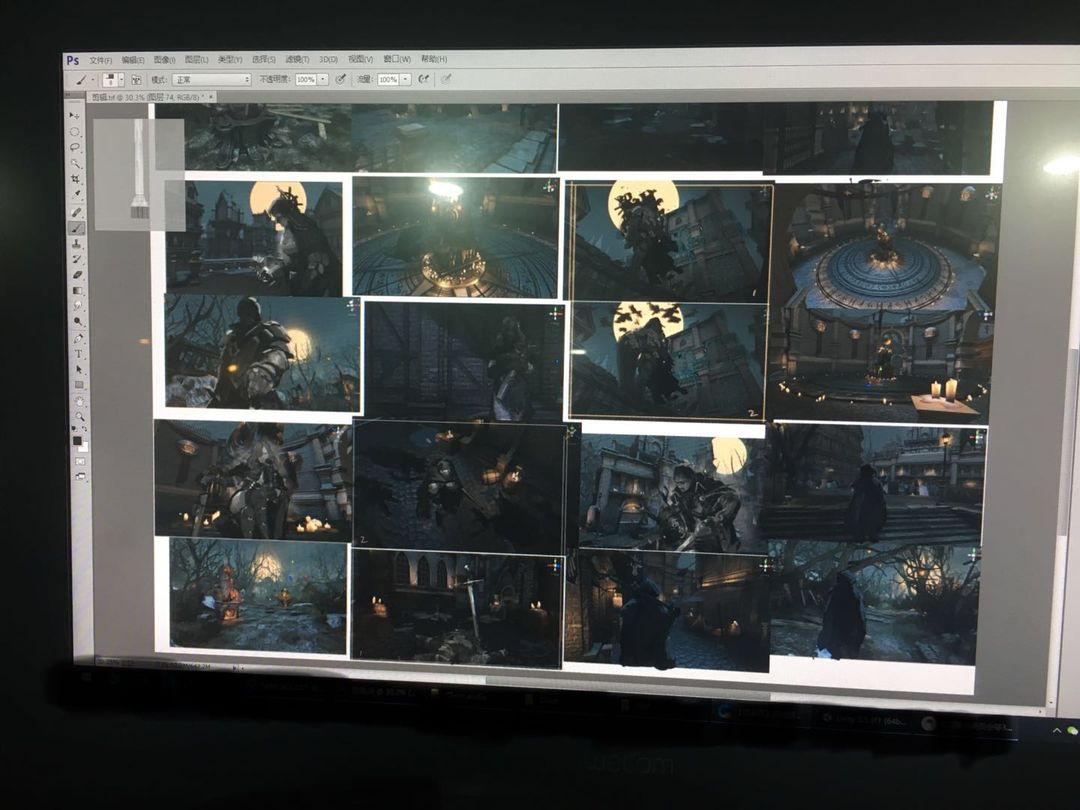
Task: Select the Move tool
Action: pos(74,116)
